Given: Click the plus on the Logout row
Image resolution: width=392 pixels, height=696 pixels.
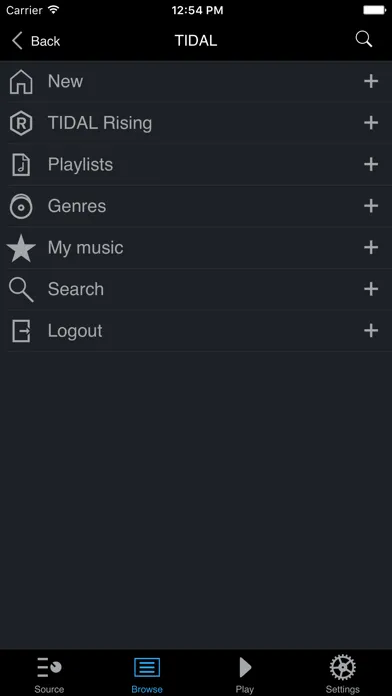Looking at the screenshot, I should coord(371,331).
